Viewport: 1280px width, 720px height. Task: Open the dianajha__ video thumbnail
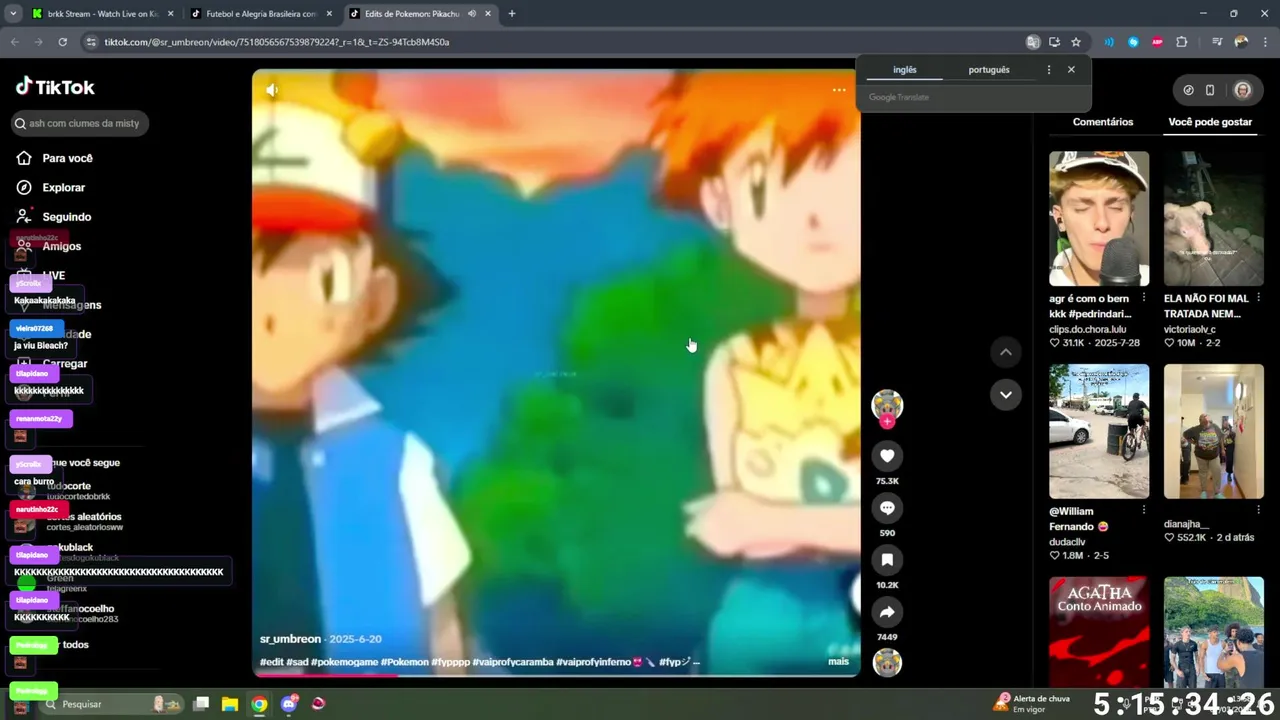point(1214,431)
